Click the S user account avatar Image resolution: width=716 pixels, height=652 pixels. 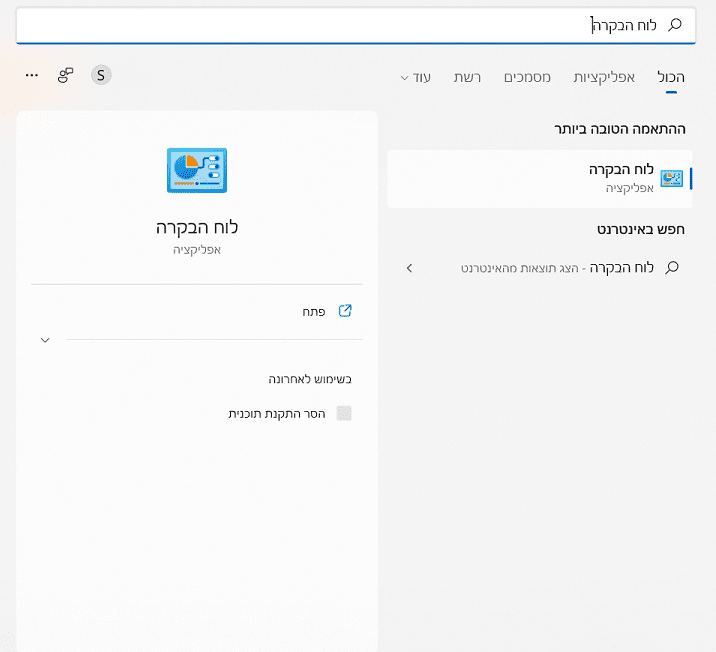pos(101,75)
